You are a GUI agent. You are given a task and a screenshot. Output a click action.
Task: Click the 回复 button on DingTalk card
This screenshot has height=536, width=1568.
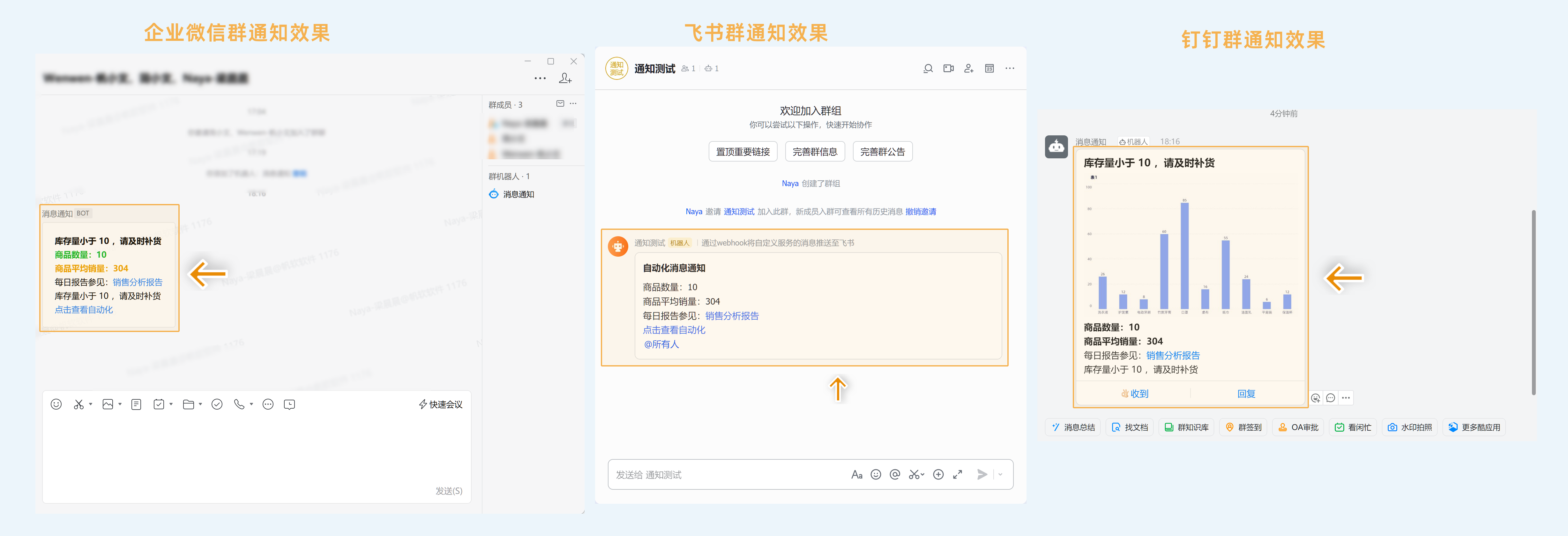click(1246, 394)
